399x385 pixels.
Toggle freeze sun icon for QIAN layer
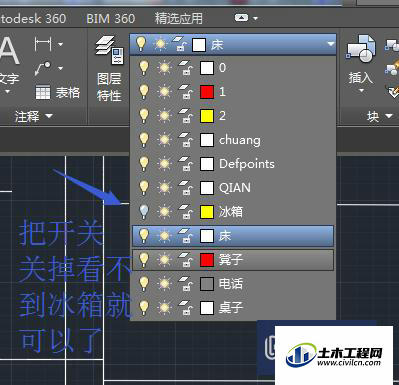[x=164, y=188]
